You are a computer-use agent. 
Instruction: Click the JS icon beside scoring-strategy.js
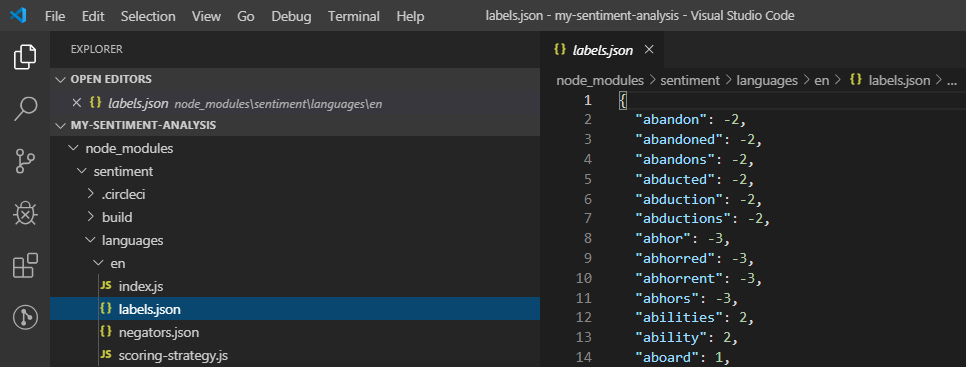coord(106,355)
